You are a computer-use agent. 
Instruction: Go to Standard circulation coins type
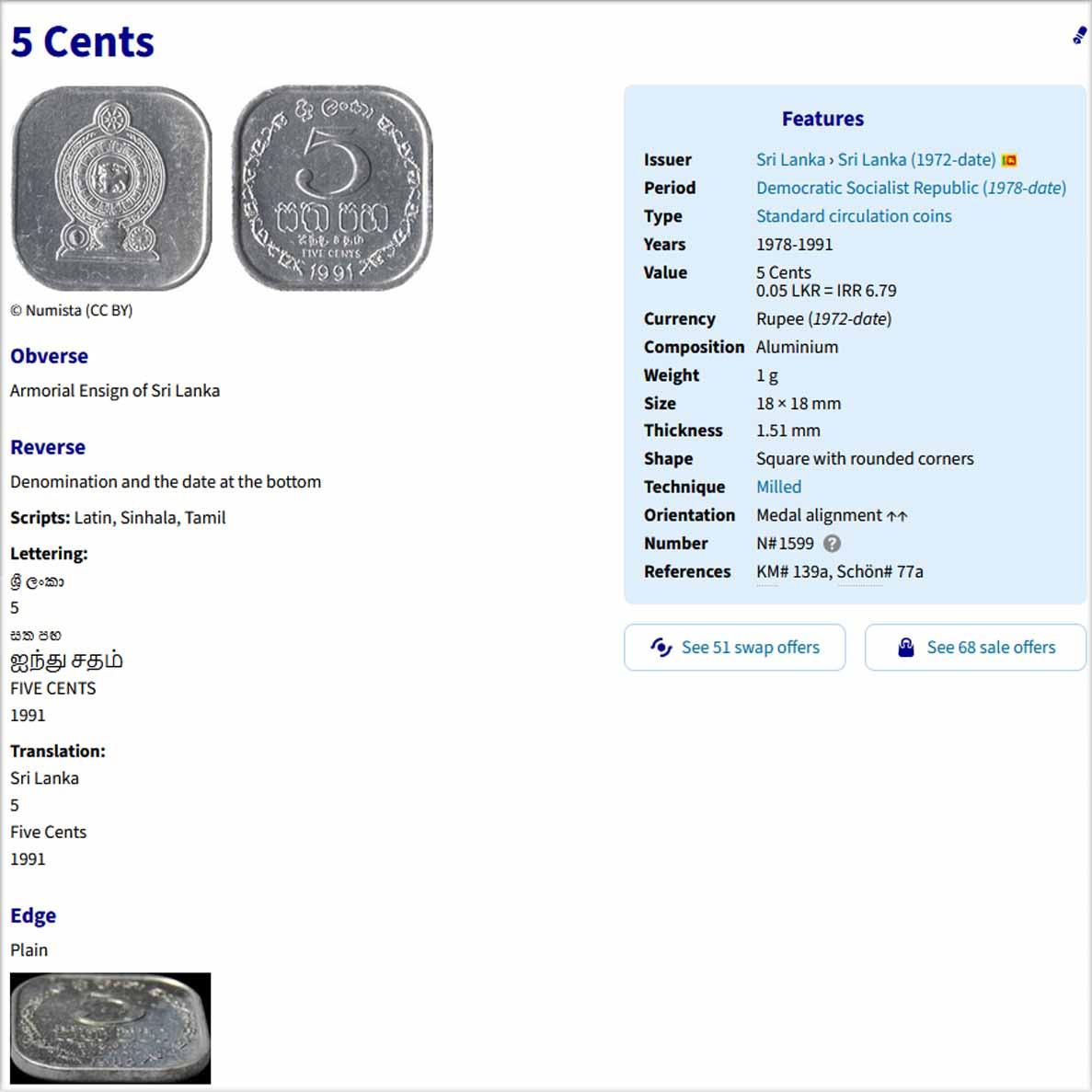click(x=854, y=216)
